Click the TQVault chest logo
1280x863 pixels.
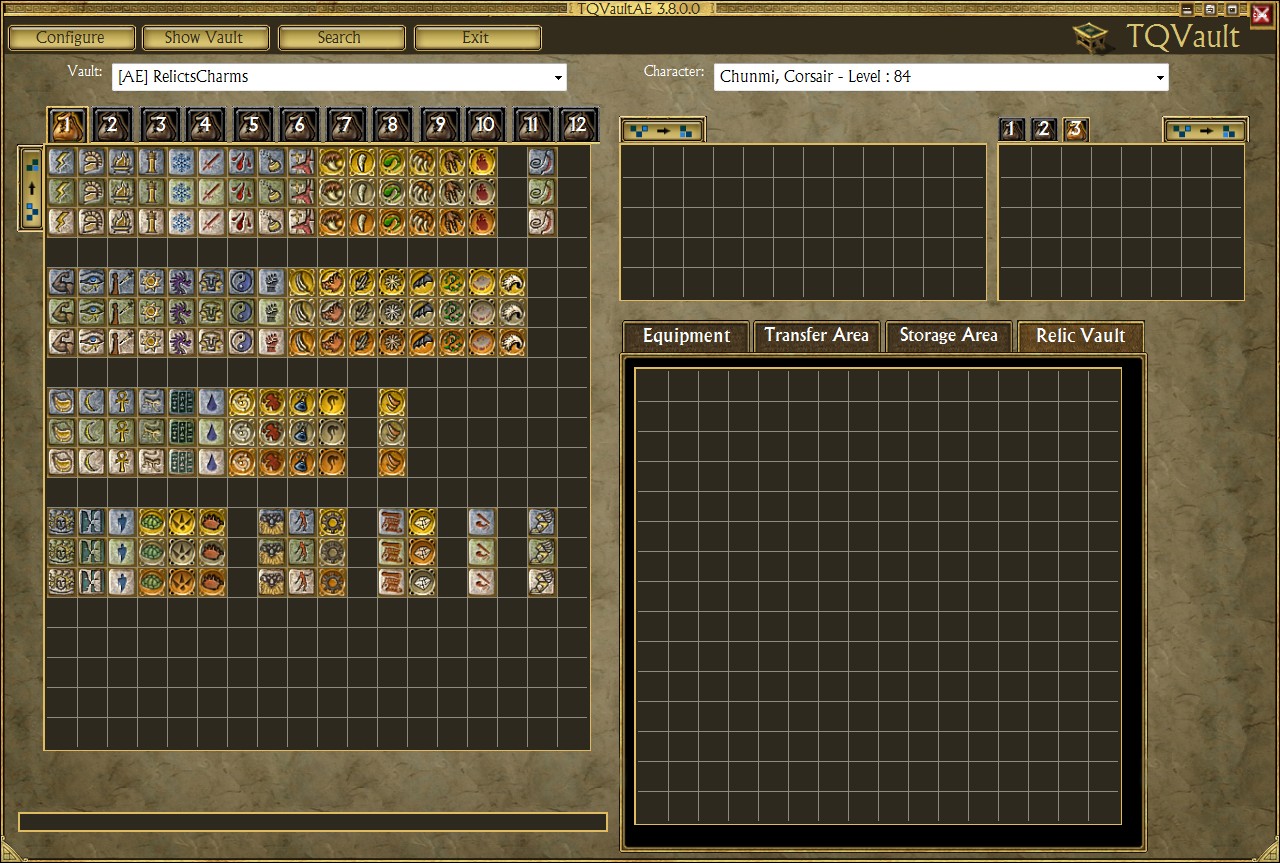1093,38
